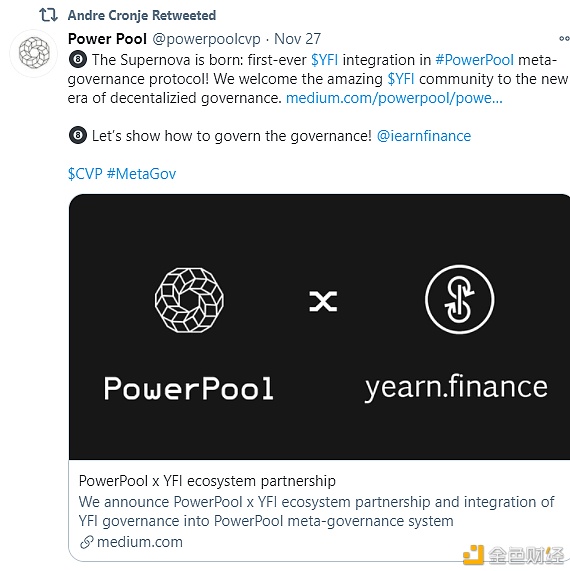
Task: Open the first $YFI cashtag
Action: (324, 60)
